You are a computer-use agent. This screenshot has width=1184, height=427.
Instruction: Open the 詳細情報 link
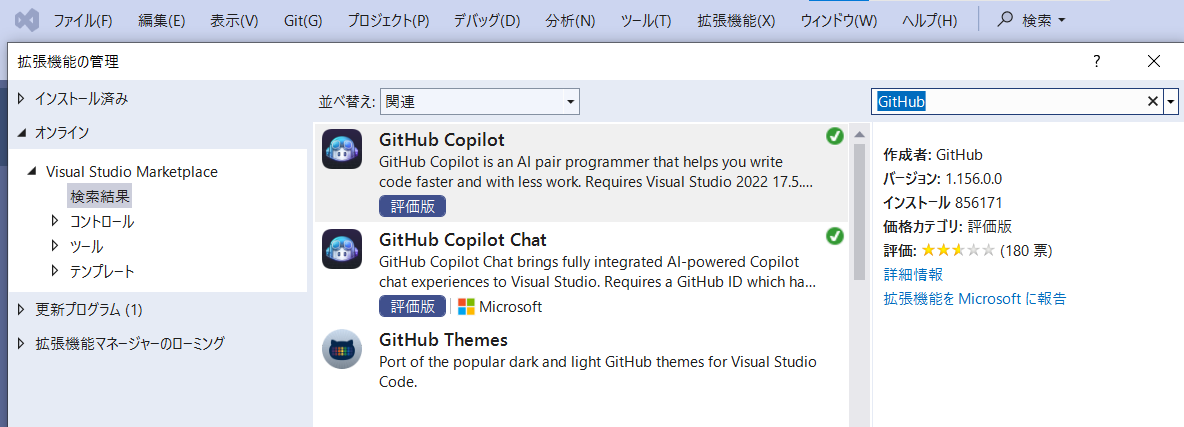[913, 274]
